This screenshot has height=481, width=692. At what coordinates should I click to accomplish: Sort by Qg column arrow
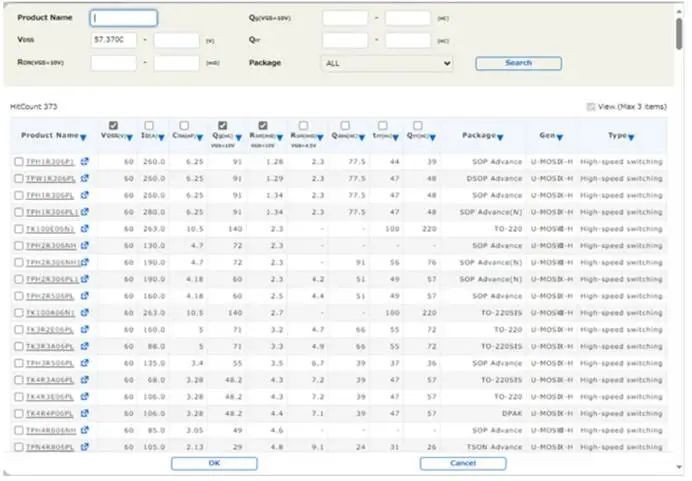coord(239,138)
